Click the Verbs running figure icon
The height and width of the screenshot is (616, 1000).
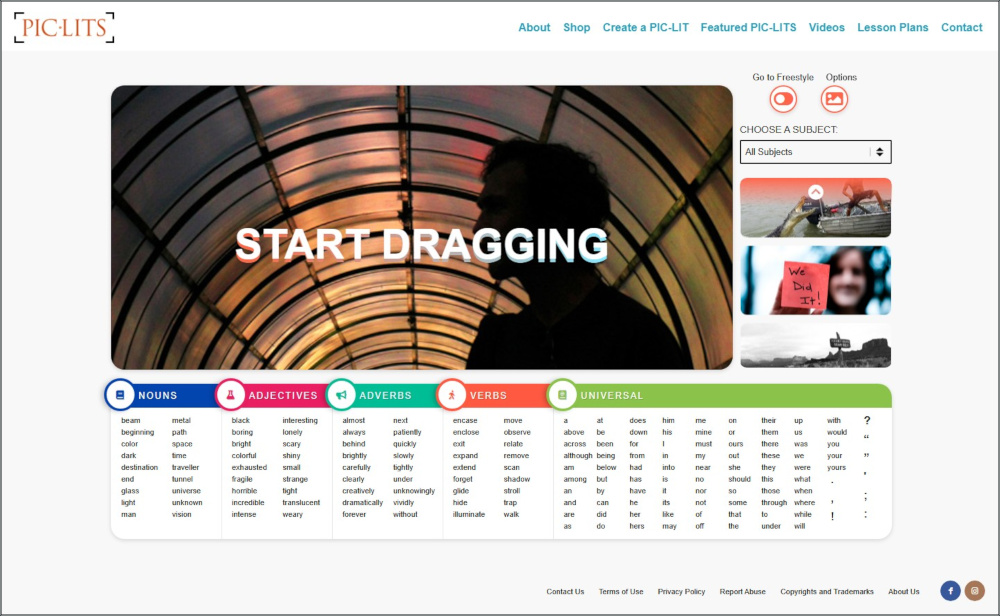click(452, 395)
